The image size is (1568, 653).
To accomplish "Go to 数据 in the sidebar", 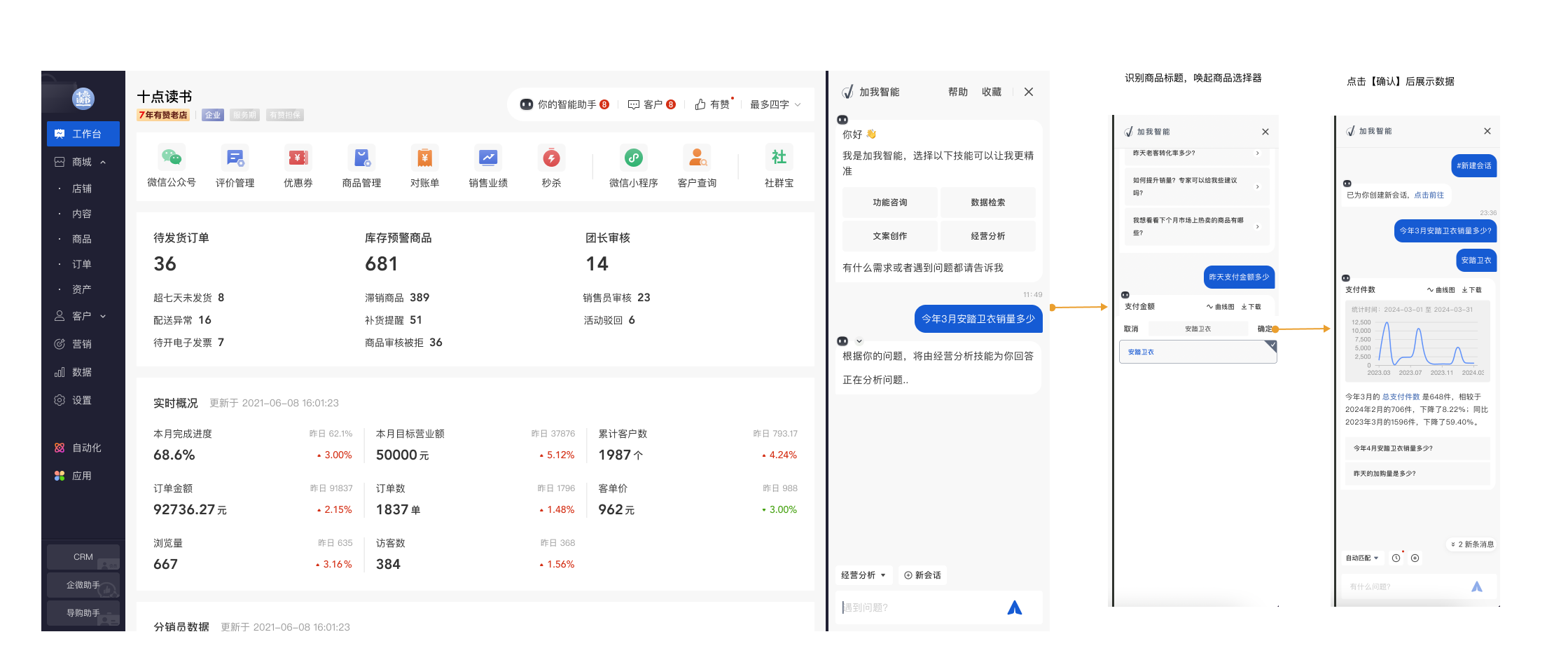I will click(x=82, y=372).
